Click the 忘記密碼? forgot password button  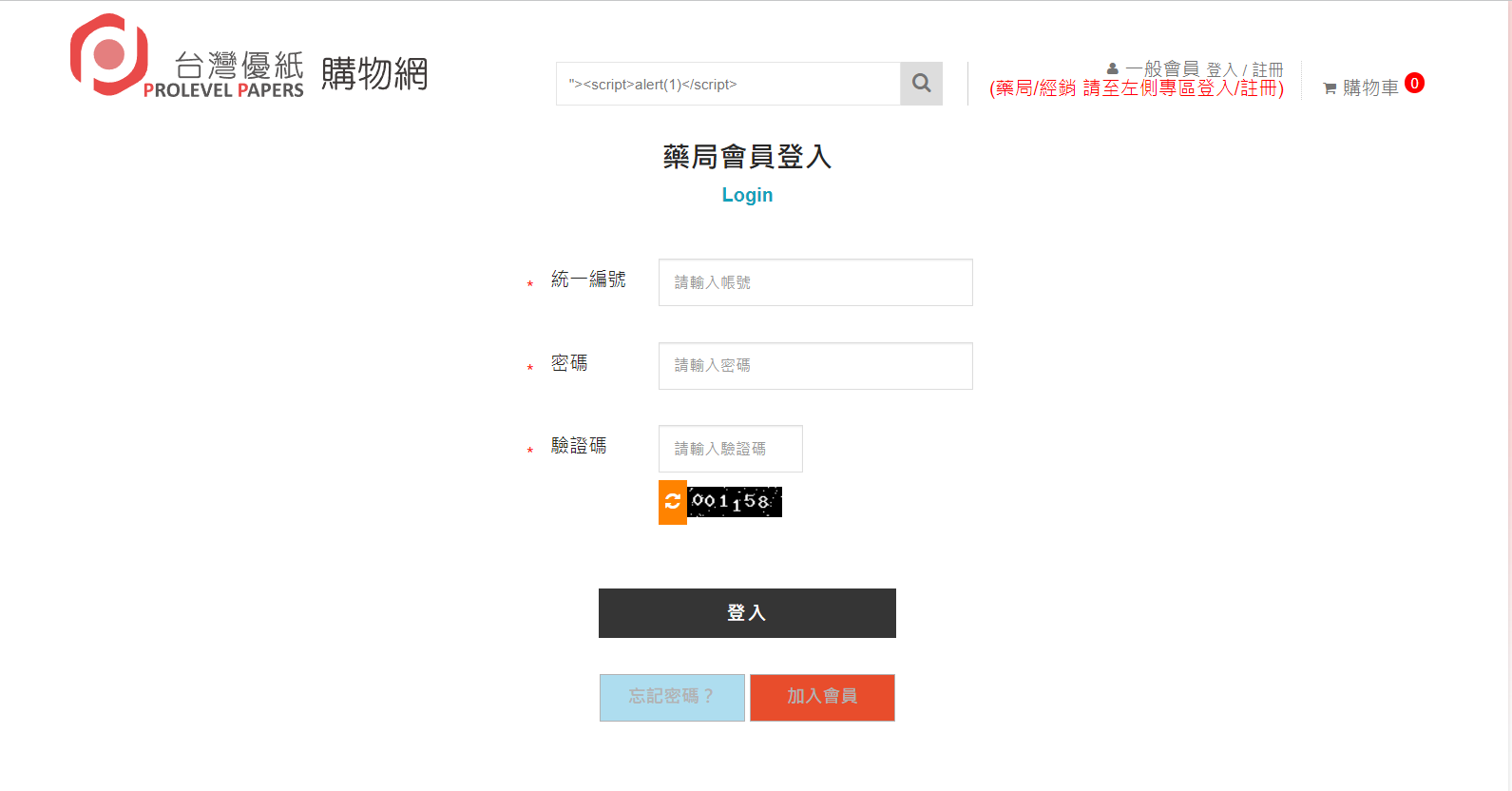[x=672, y=698]
